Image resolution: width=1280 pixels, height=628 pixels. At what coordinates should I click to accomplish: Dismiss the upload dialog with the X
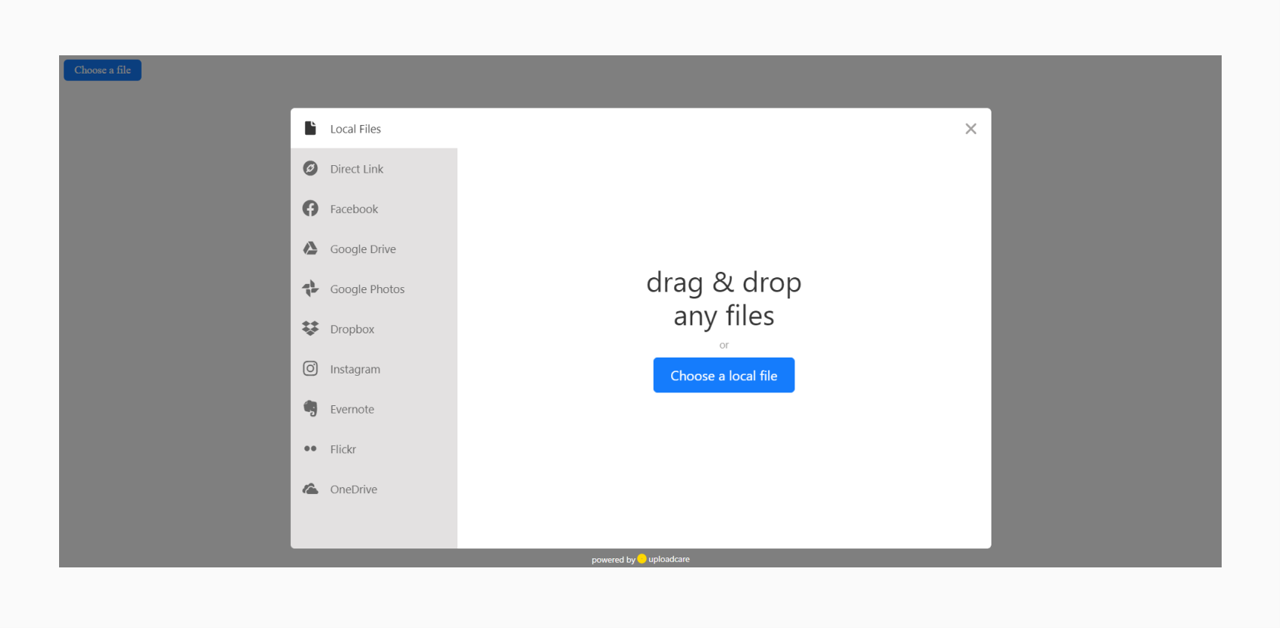970,128
